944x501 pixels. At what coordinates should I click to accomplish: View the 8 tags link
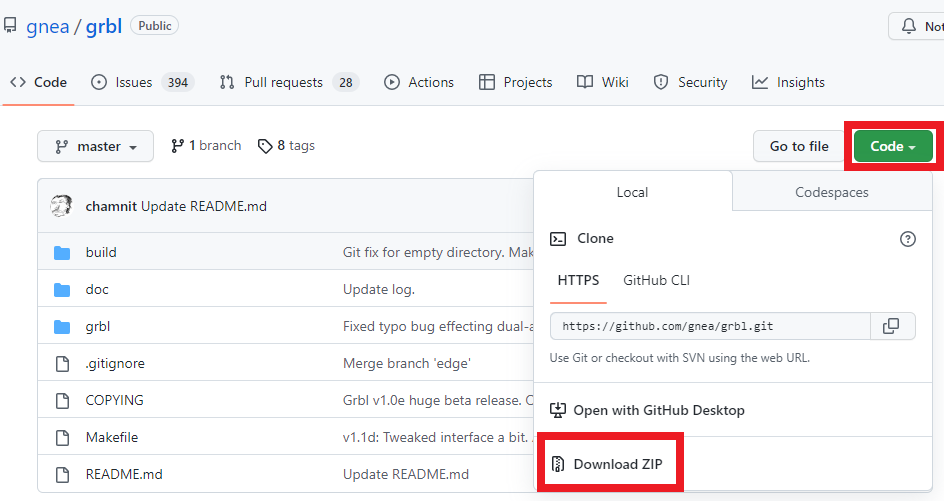286,146
